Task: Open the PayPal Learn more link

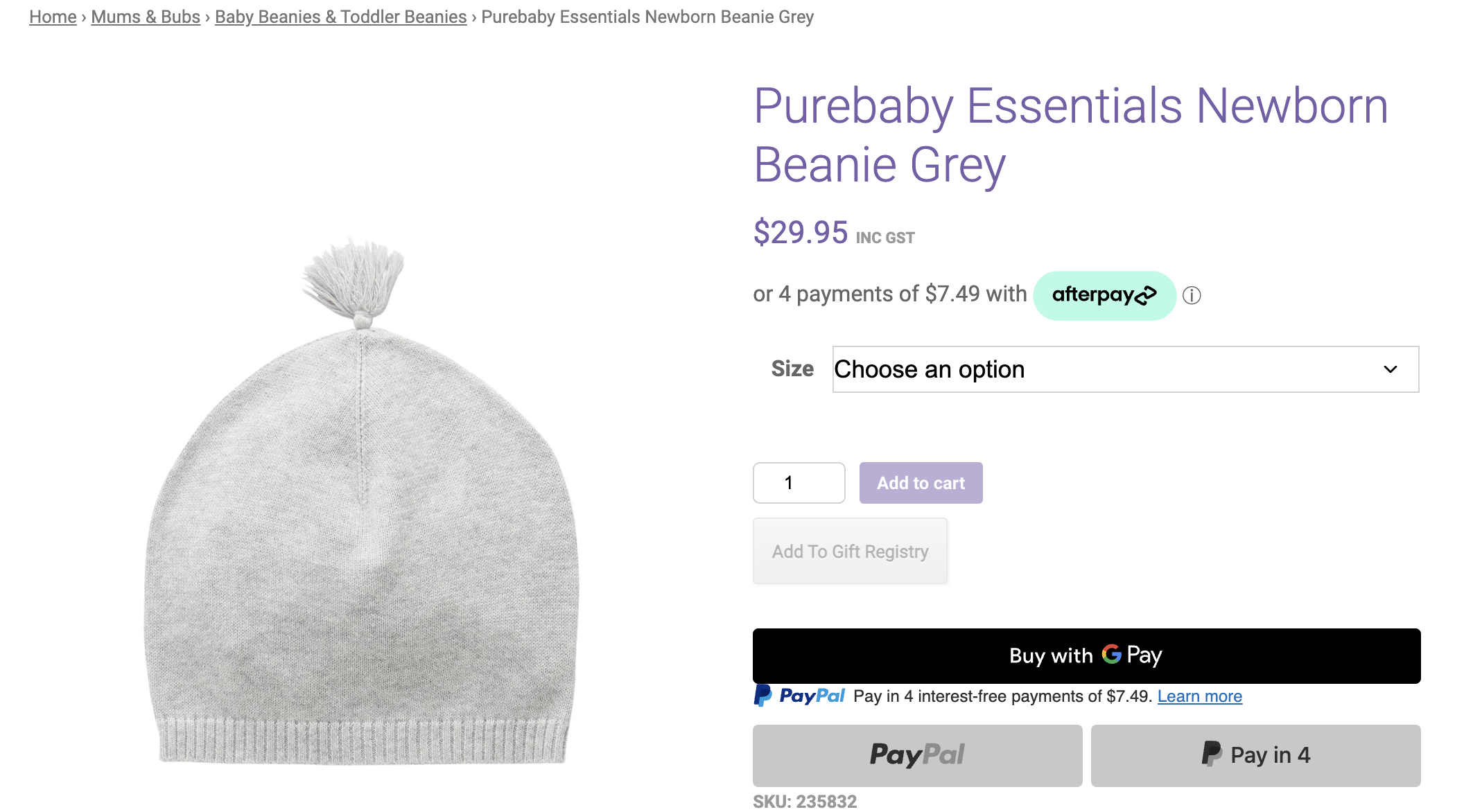Action: coord(1199,696)
